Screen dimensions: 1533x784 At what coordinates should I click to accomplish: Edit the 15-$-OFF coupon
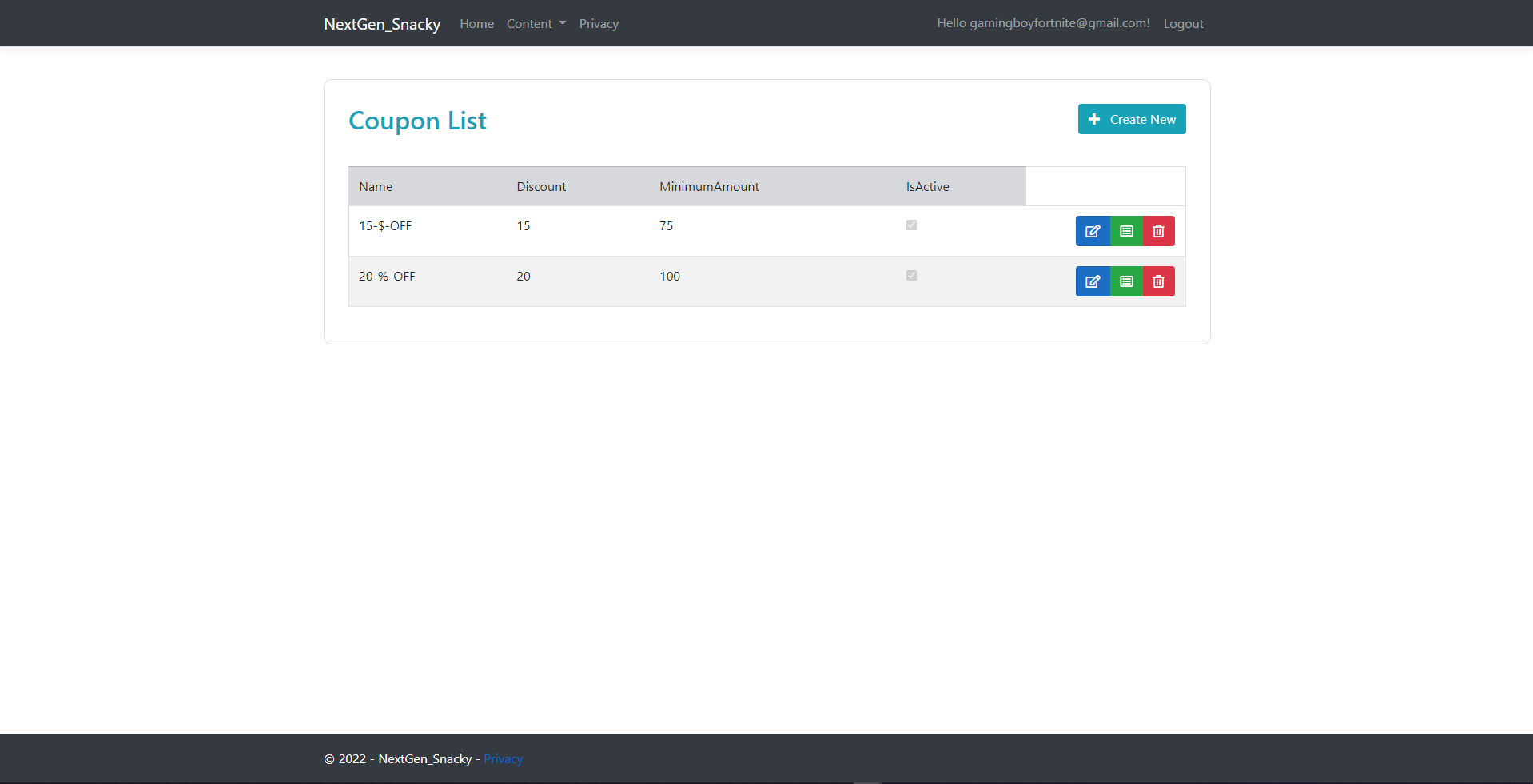coord(1093,231)
